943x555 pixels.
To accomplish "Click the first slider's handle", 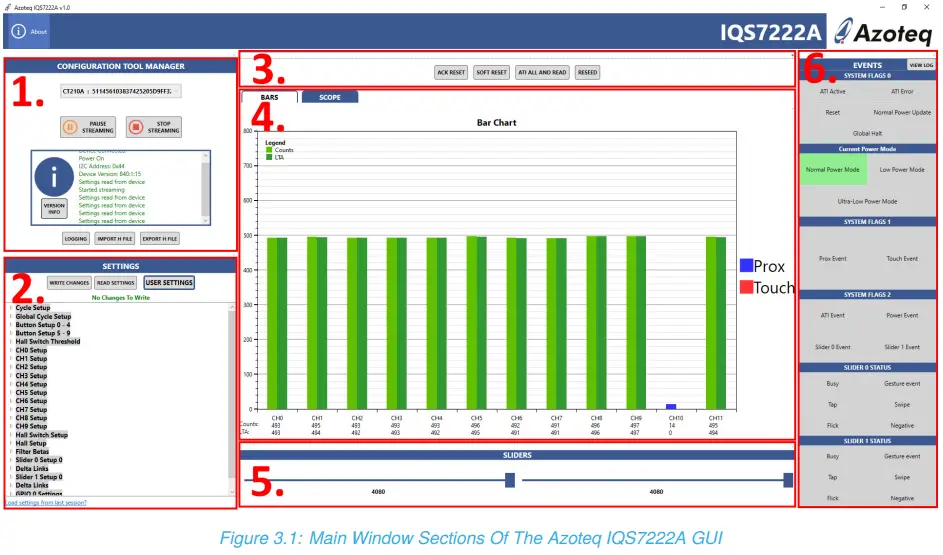I will tap(510, 480).
